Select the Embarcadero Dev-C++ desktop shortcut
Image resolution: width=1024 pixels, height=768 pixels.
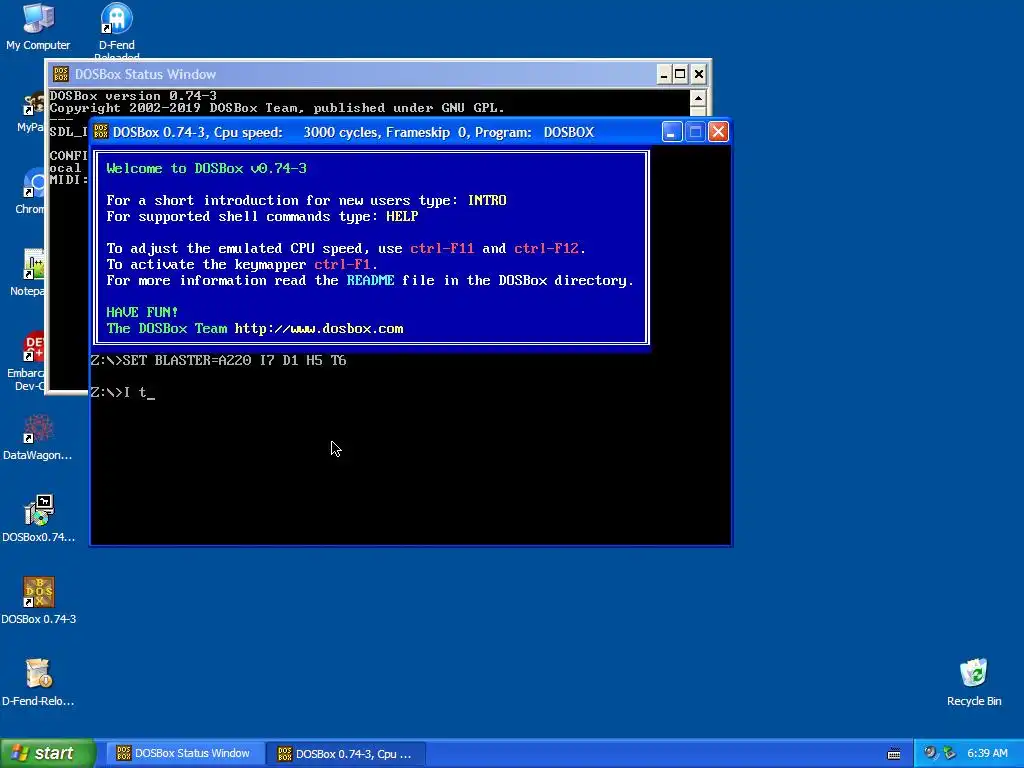pyautogui.click(x=26, y=361)
